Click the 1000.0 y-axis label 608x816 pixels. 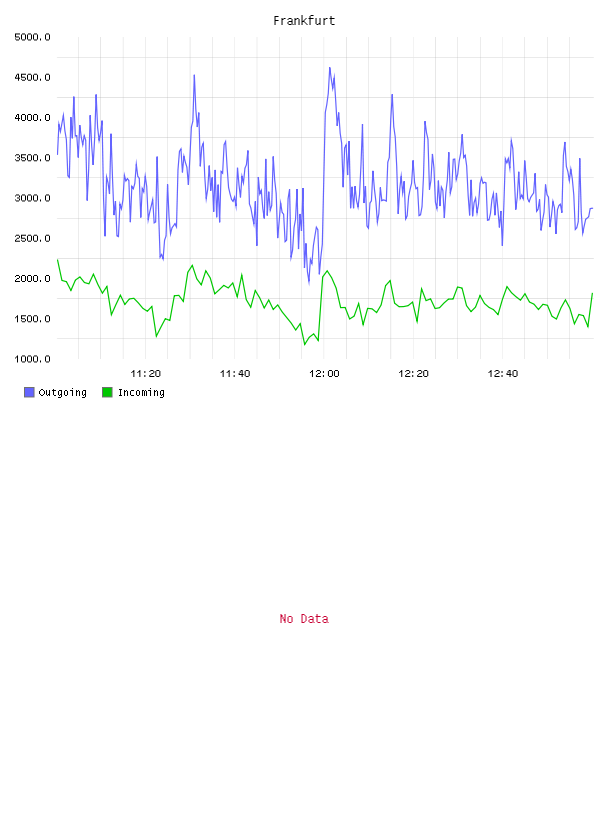(x=32, y=359)
